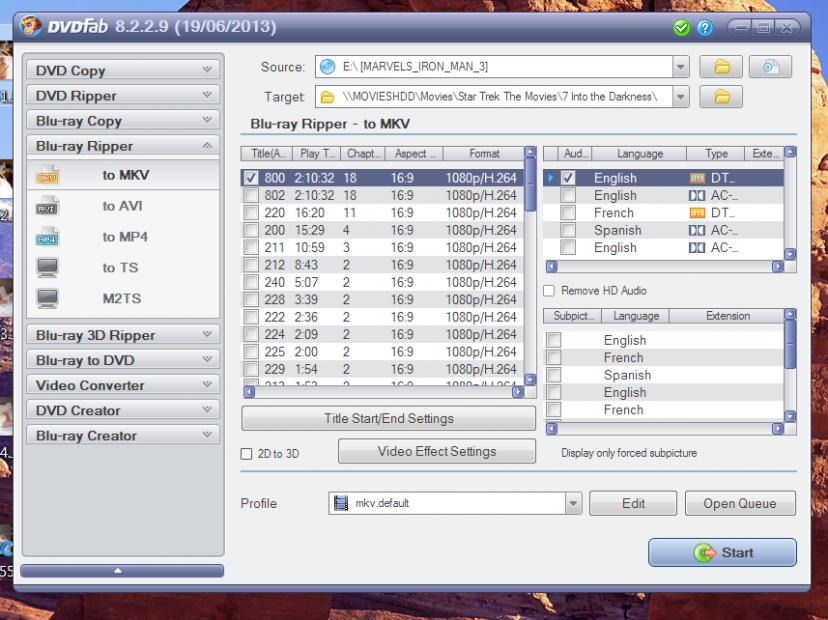This screenshot has height=620, width=828.
Task: Browse source folder with the folder icon
Action: 721,67
